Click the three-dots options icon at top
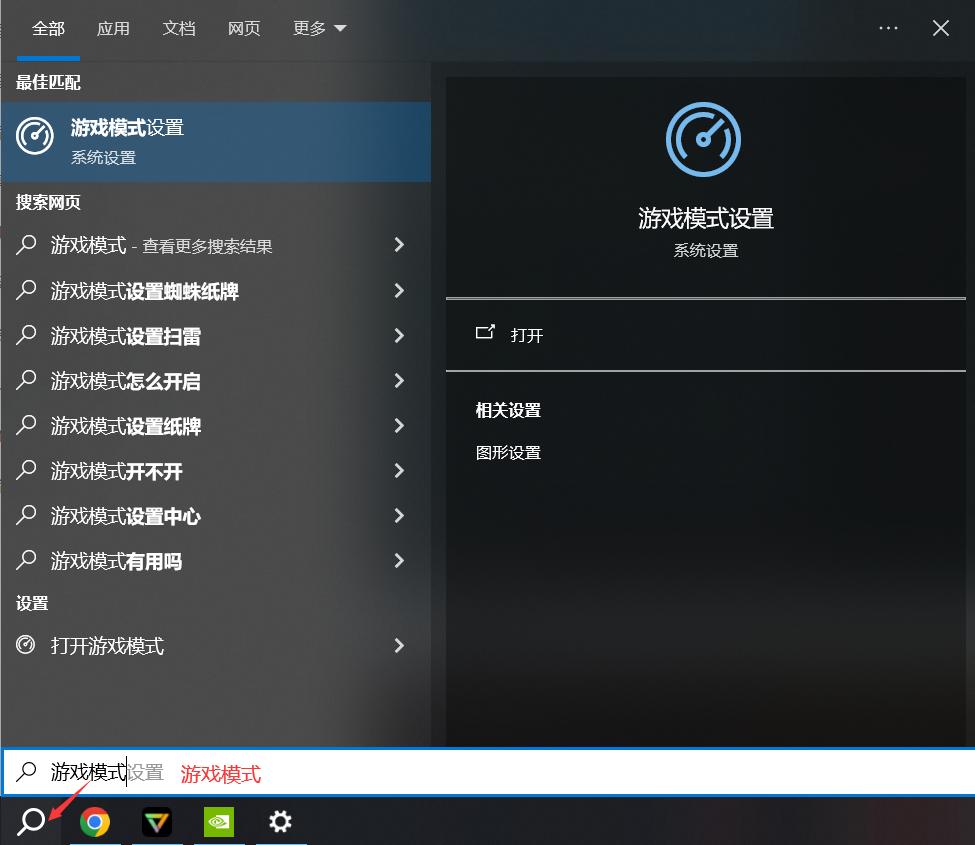The height and width of the screenshot is (845, 975). (888, 28)
